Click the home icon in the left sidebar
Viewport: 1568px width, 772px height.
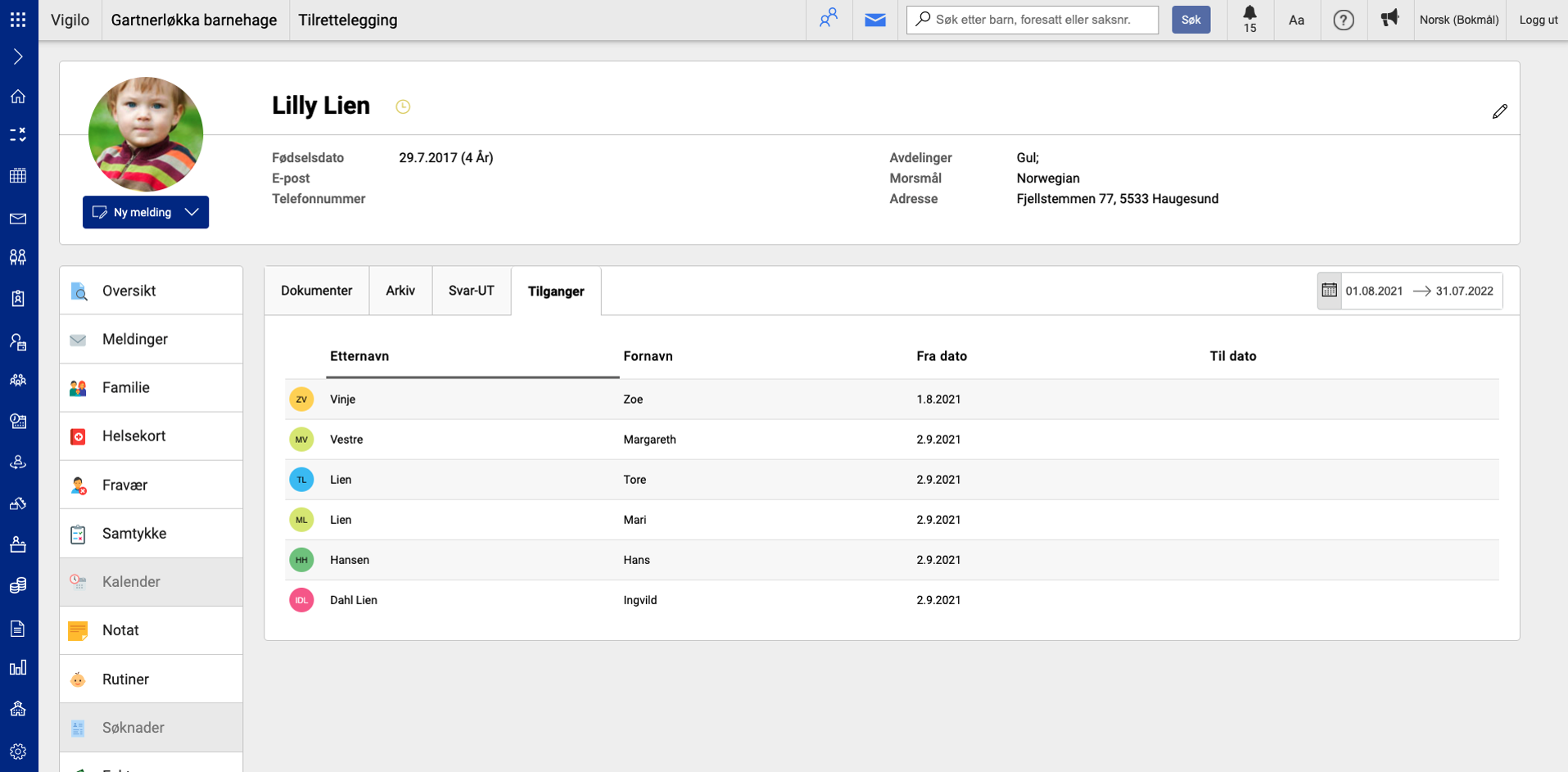(x=18, y=97)
